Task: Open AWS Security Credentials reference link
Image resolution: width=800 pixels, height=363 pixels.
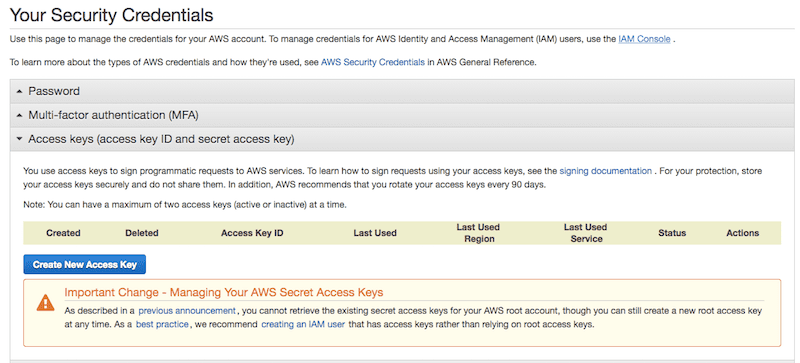Action: (x=372, y=62)
